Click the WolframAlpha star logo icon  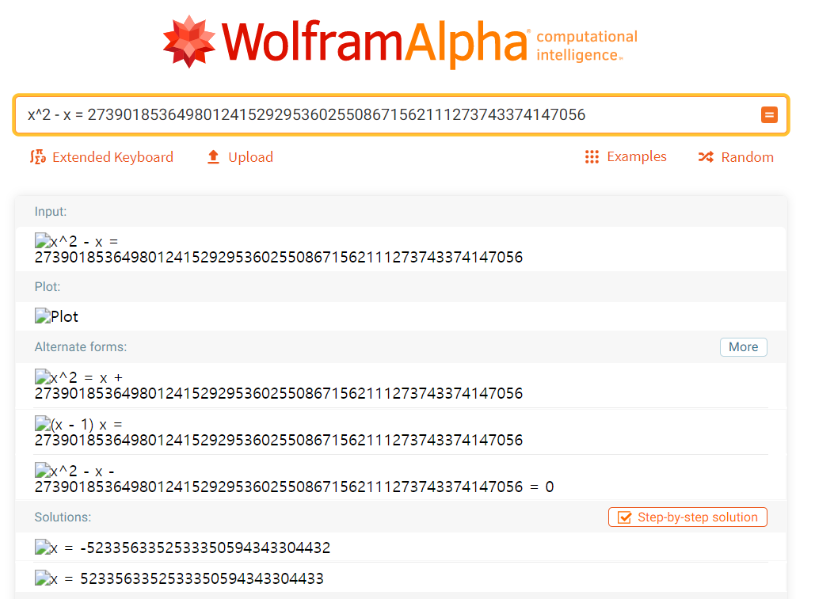(x=189, y=42)
